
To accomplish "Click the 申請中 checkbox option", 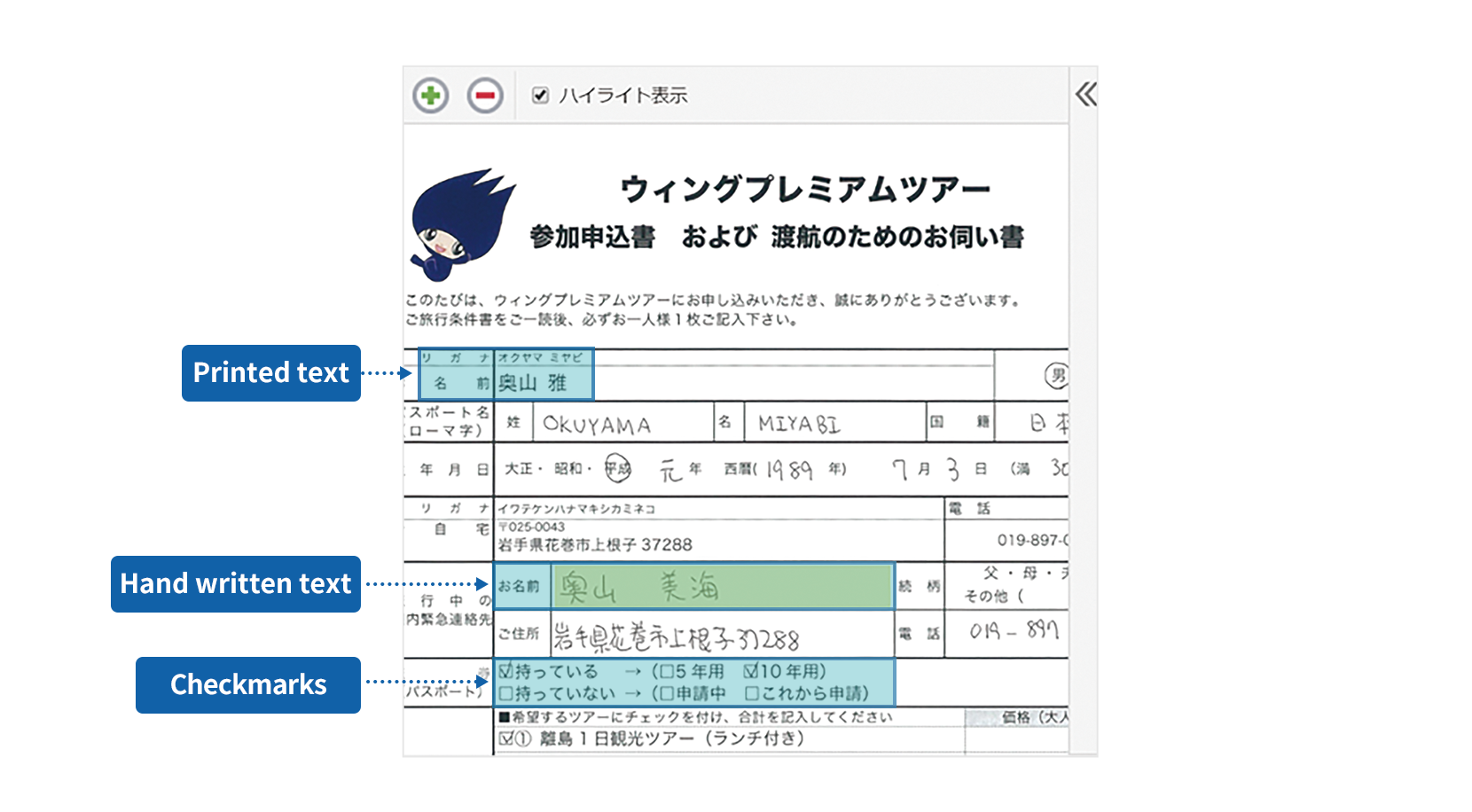I will pyautogui.click(x=667, y=691).
